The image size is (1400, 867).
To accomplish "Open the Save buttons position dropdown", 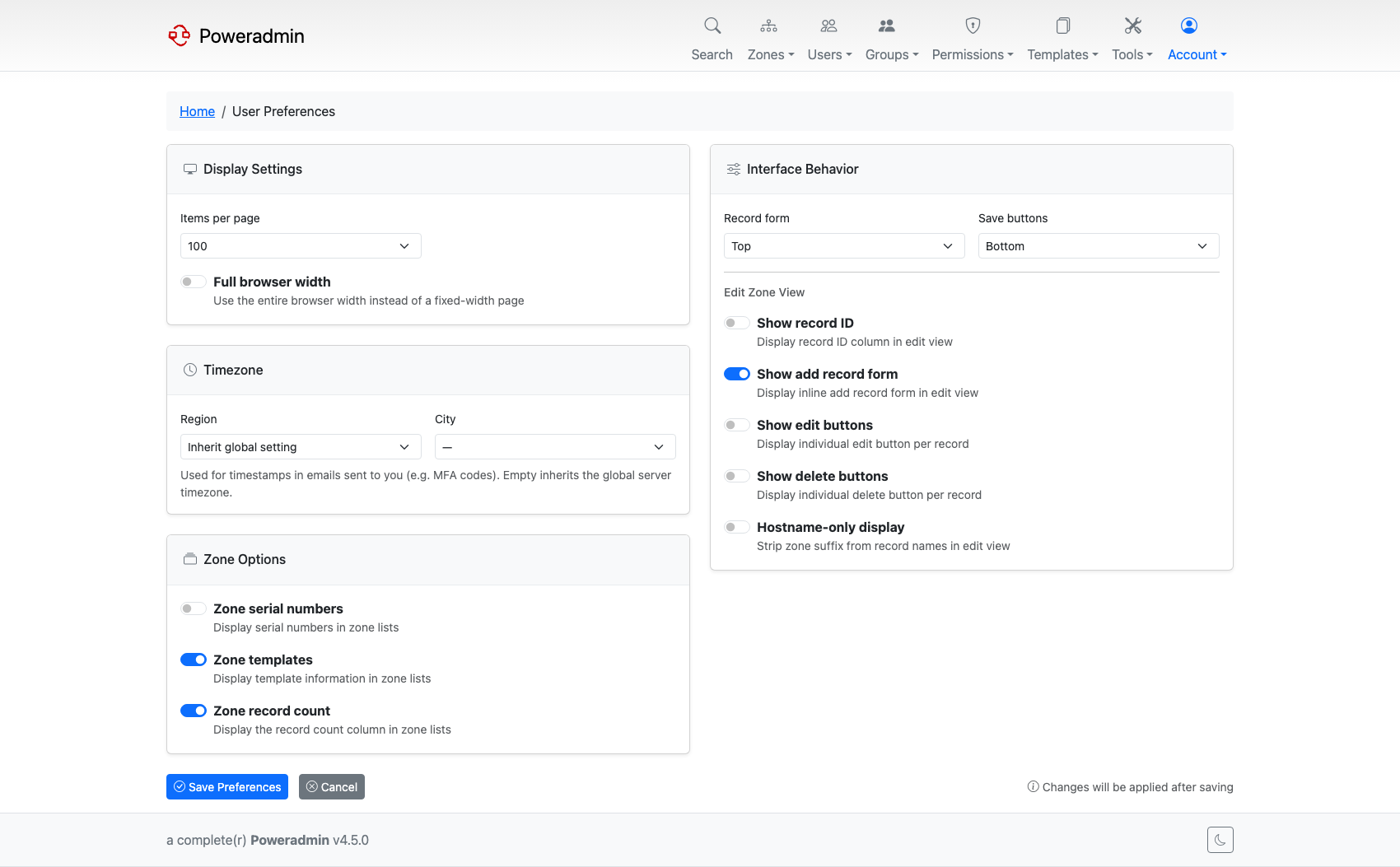I will click(x=1099, y=246).
